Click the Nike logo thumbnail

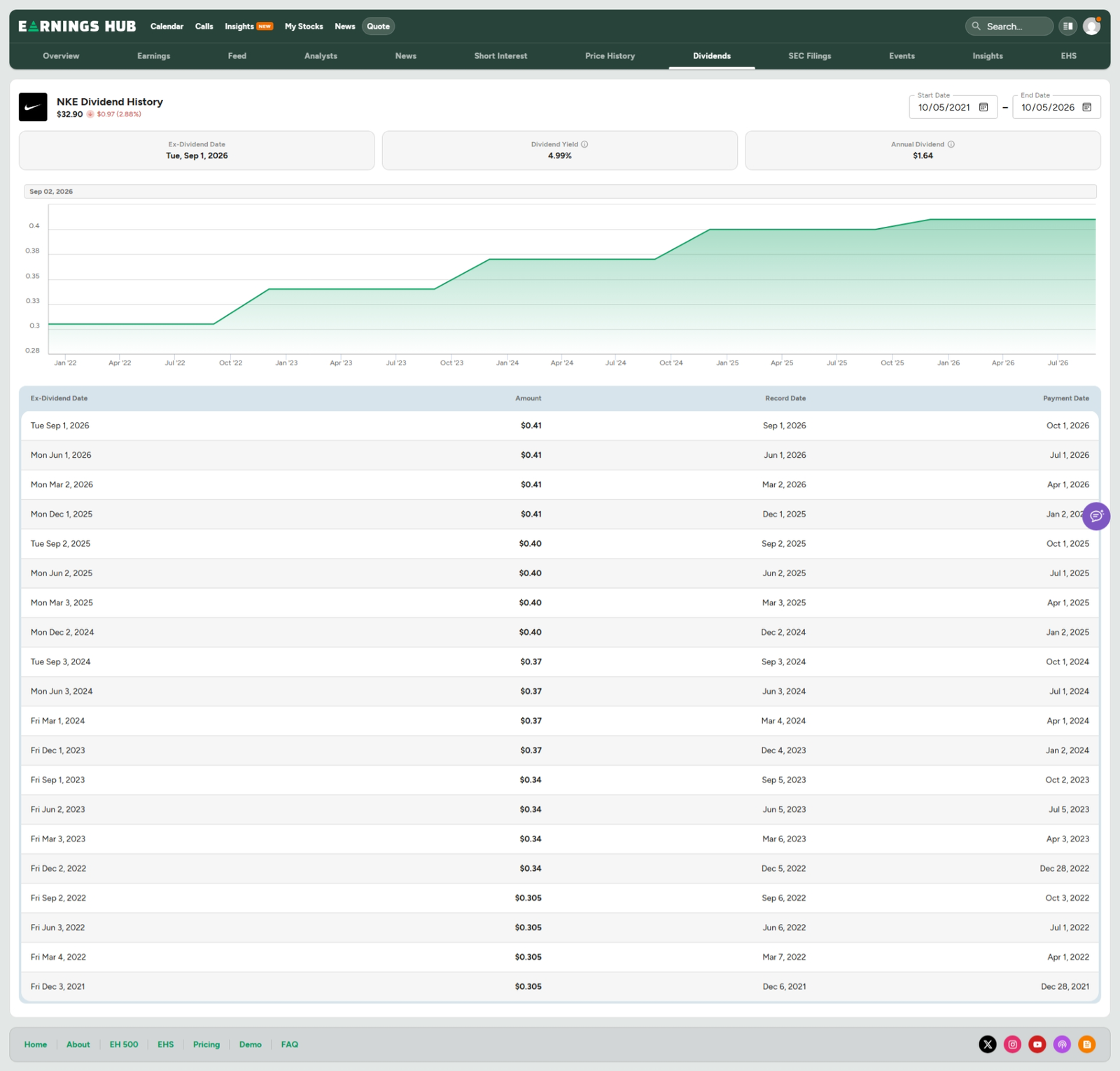[33, 107]
